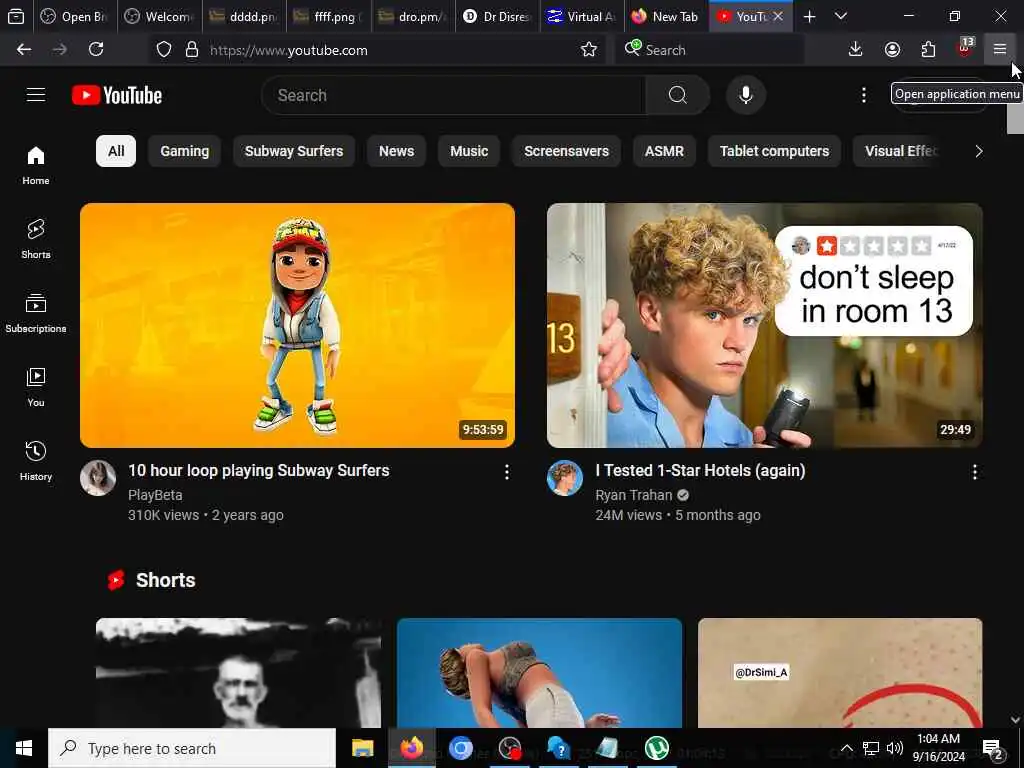Viewport: 1024px width, 768px height.
Task: Open Shorts in sidebar
Action: [x=36, y=239]
